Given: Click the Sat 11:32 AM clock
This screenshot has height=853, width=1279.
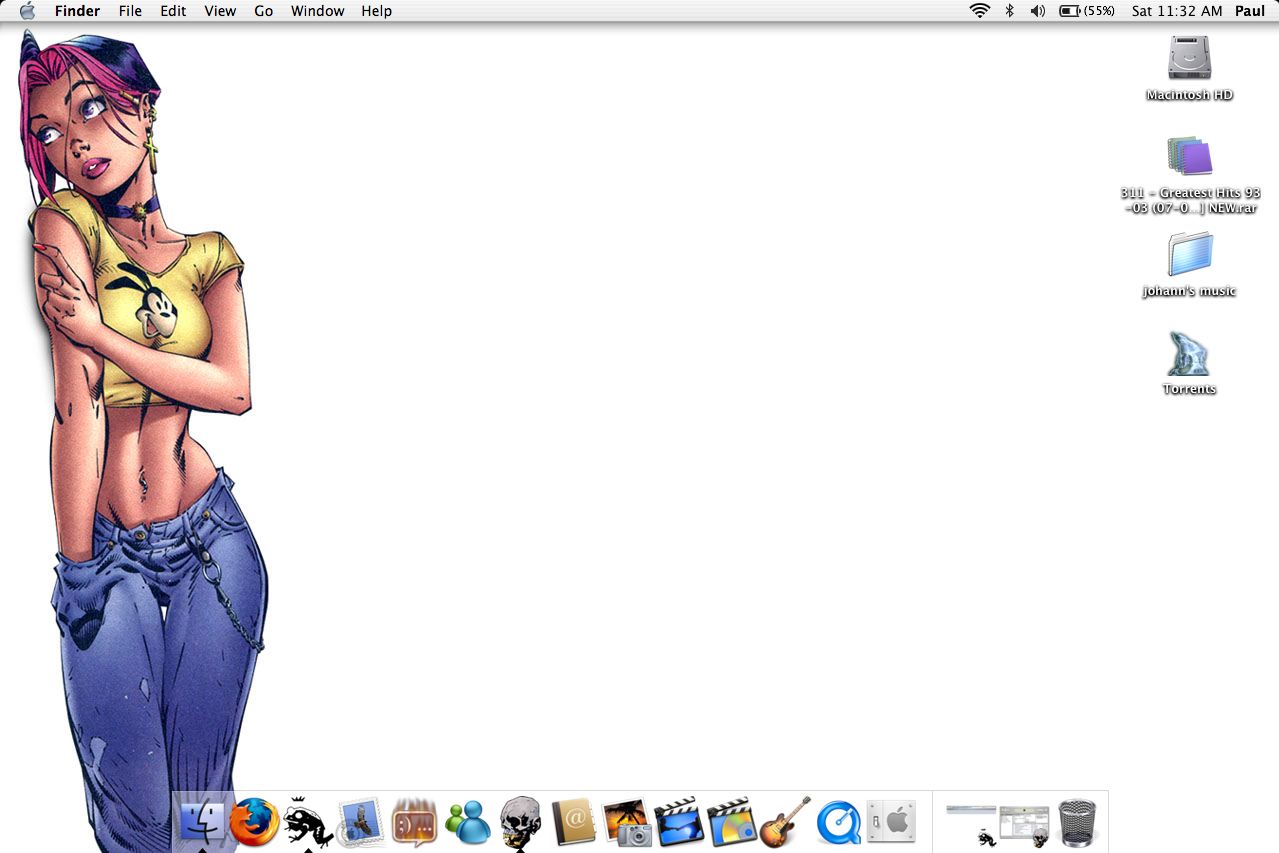Looking at the screenshot, I should click(x=1177, y=11).
